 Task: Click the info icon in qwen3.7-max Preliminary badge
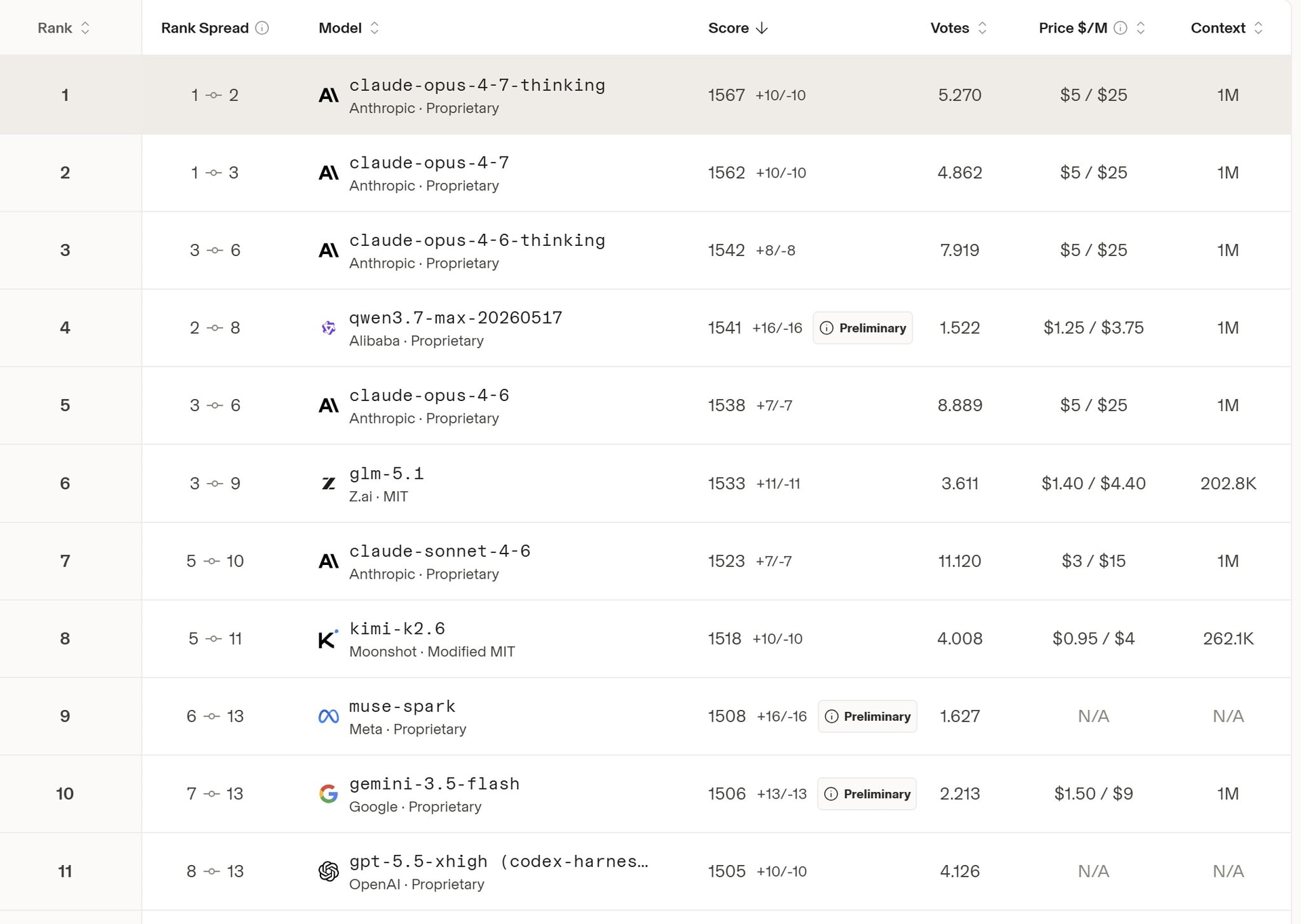(827, 328)
